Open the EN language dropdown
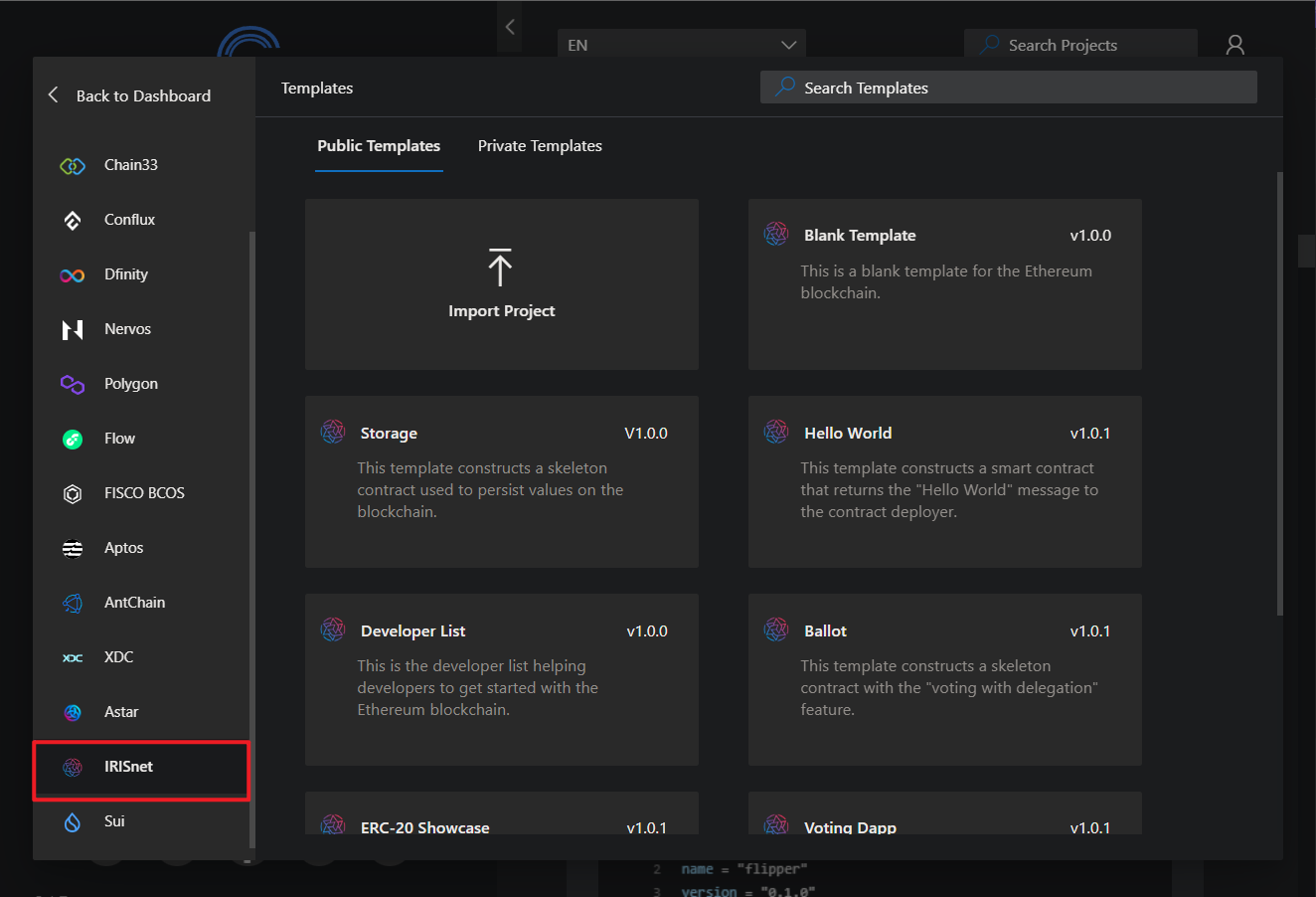The image size is (1316, 897). pyautogui.click(x=682, y=45)
